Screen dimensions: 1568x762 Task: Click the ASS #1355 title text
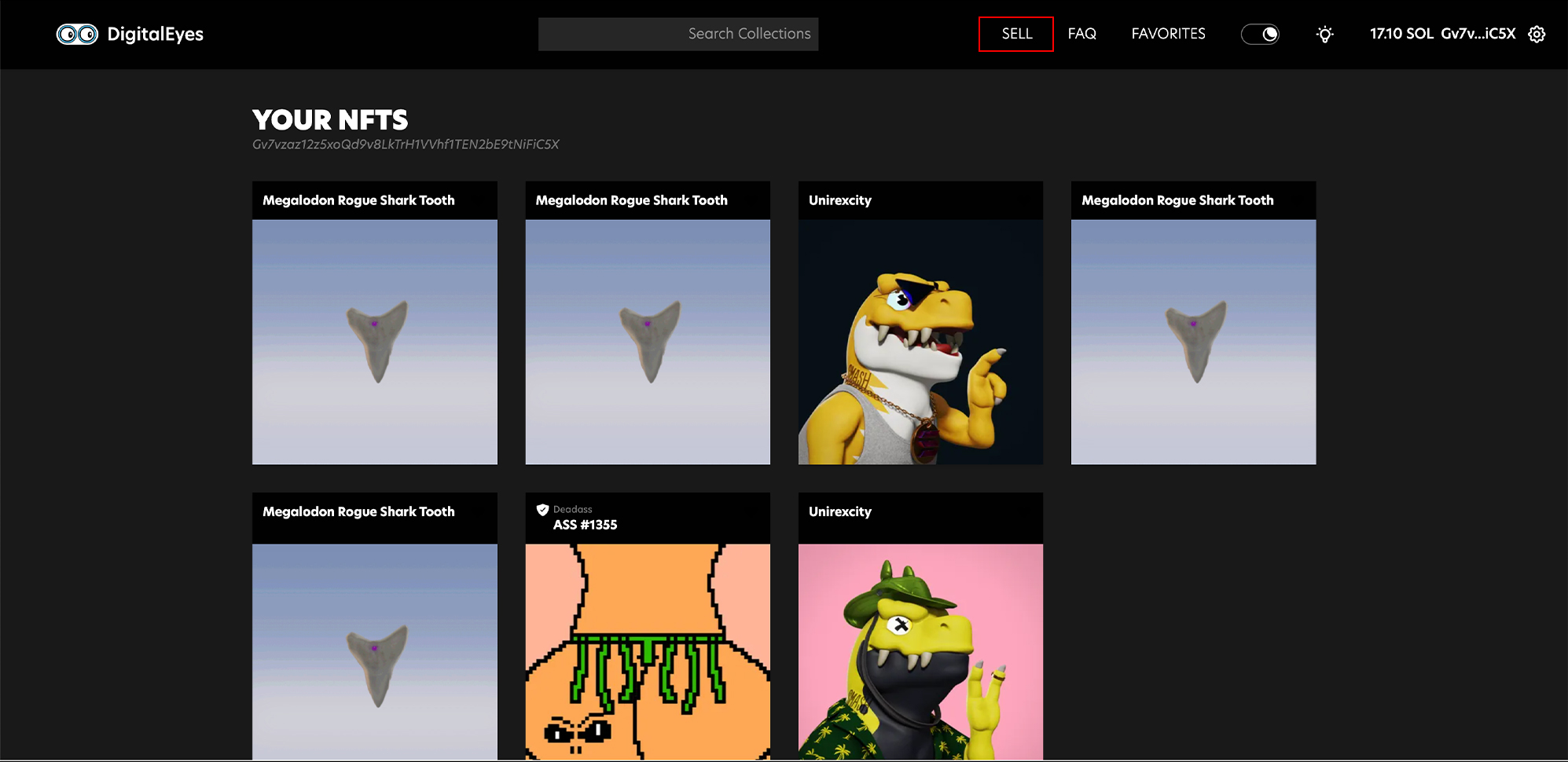pos(585,525)
